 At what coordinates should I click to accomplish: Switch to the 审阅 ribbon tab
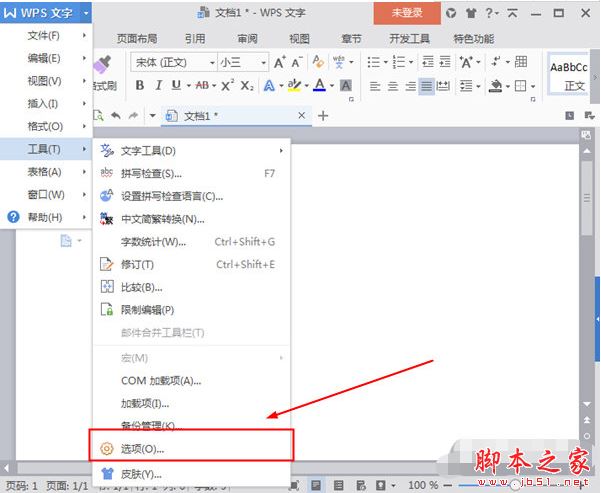point(247,39)
